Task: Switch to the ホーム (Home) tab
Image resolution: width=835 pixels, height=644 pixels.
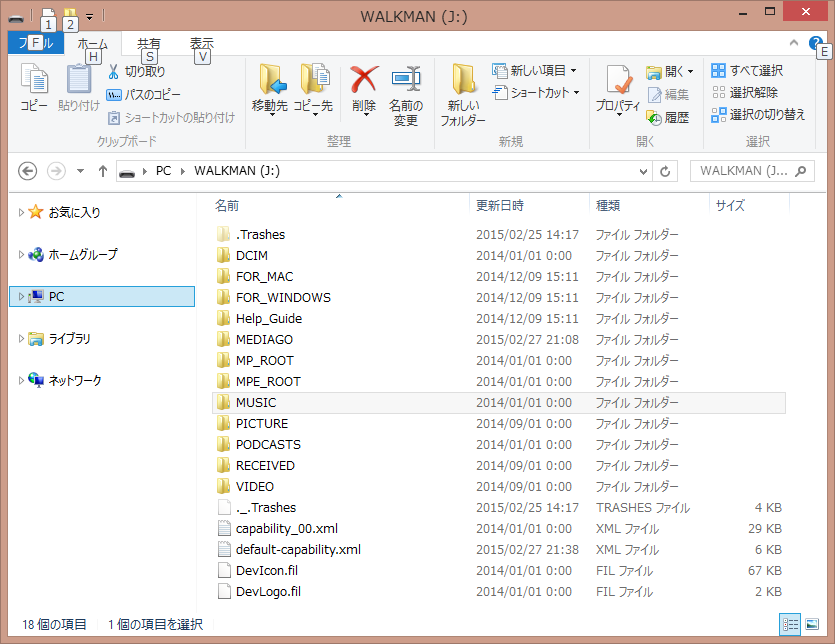Action: [93, 44]
